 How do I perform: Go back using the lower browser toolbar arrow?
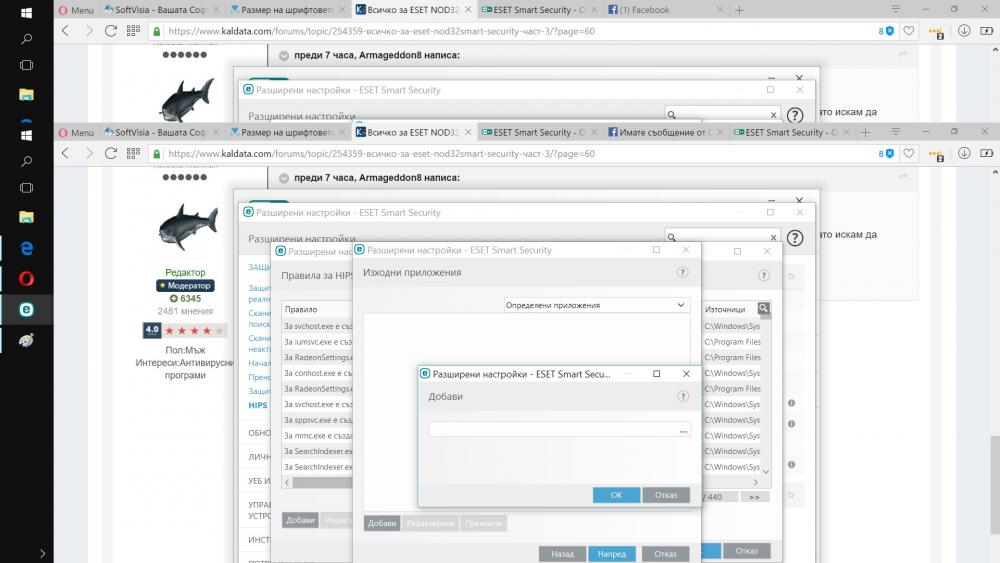pos(65,154)
